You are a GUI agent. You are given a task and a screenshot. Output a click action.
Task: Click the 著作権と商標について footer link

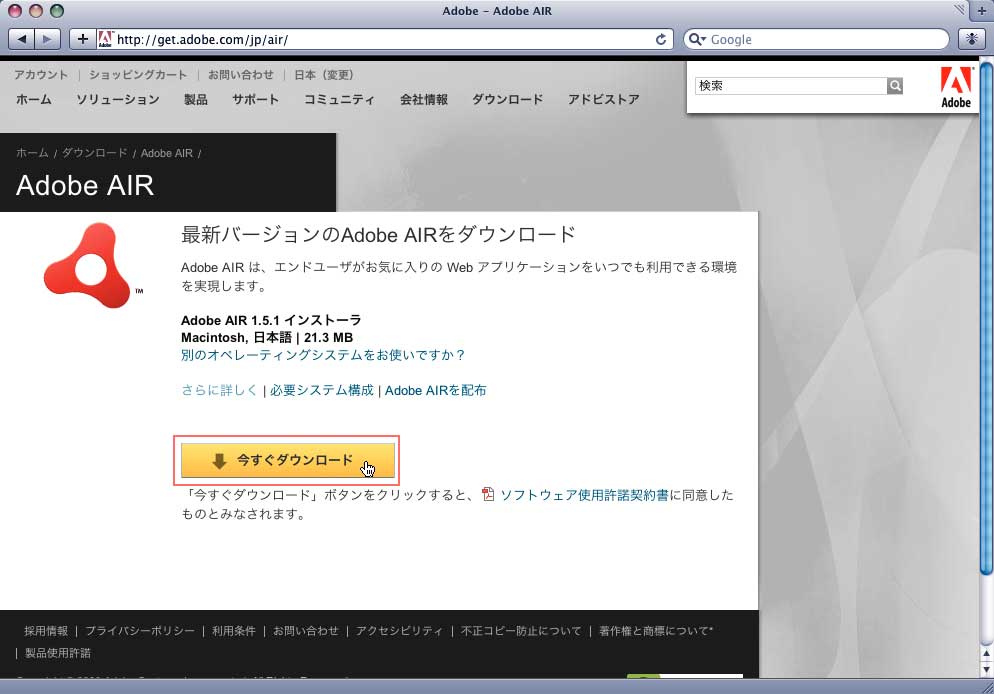(656, 631)
